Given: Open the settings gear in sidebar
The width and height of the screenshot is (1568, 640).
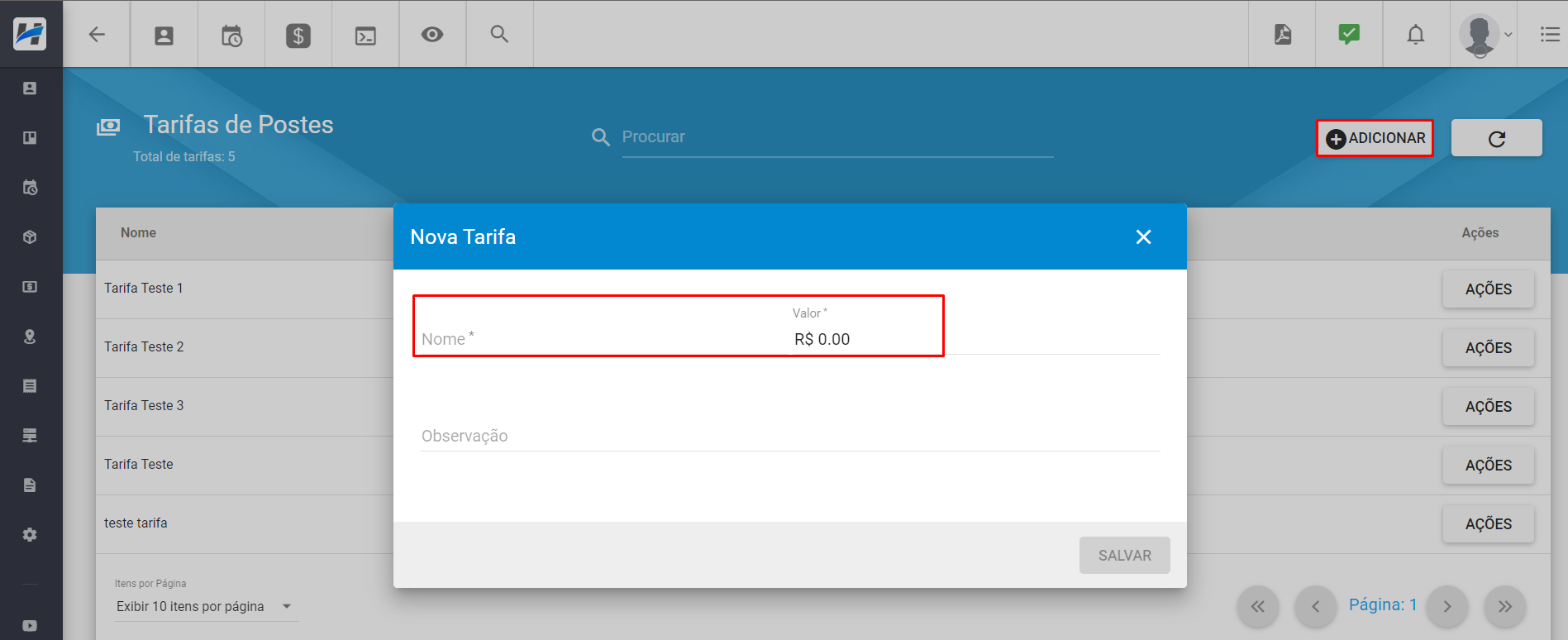Looking at the screenshot, I should coord(30,535).
